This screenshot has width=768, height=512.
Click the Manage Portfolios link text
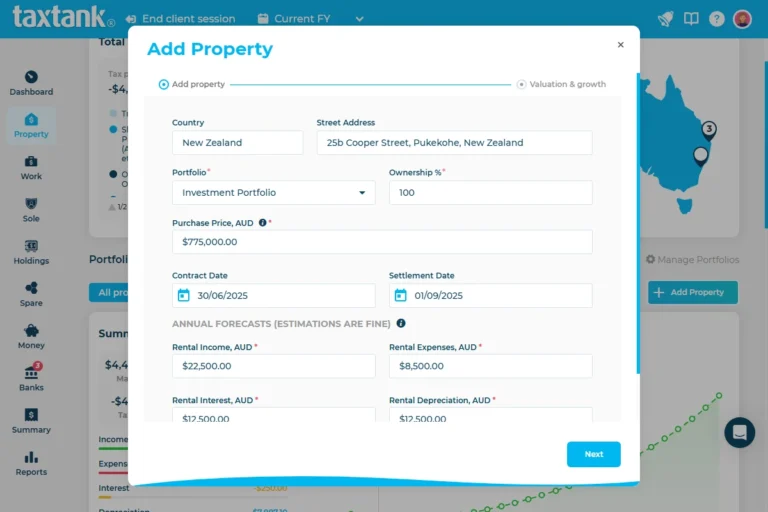698,259
